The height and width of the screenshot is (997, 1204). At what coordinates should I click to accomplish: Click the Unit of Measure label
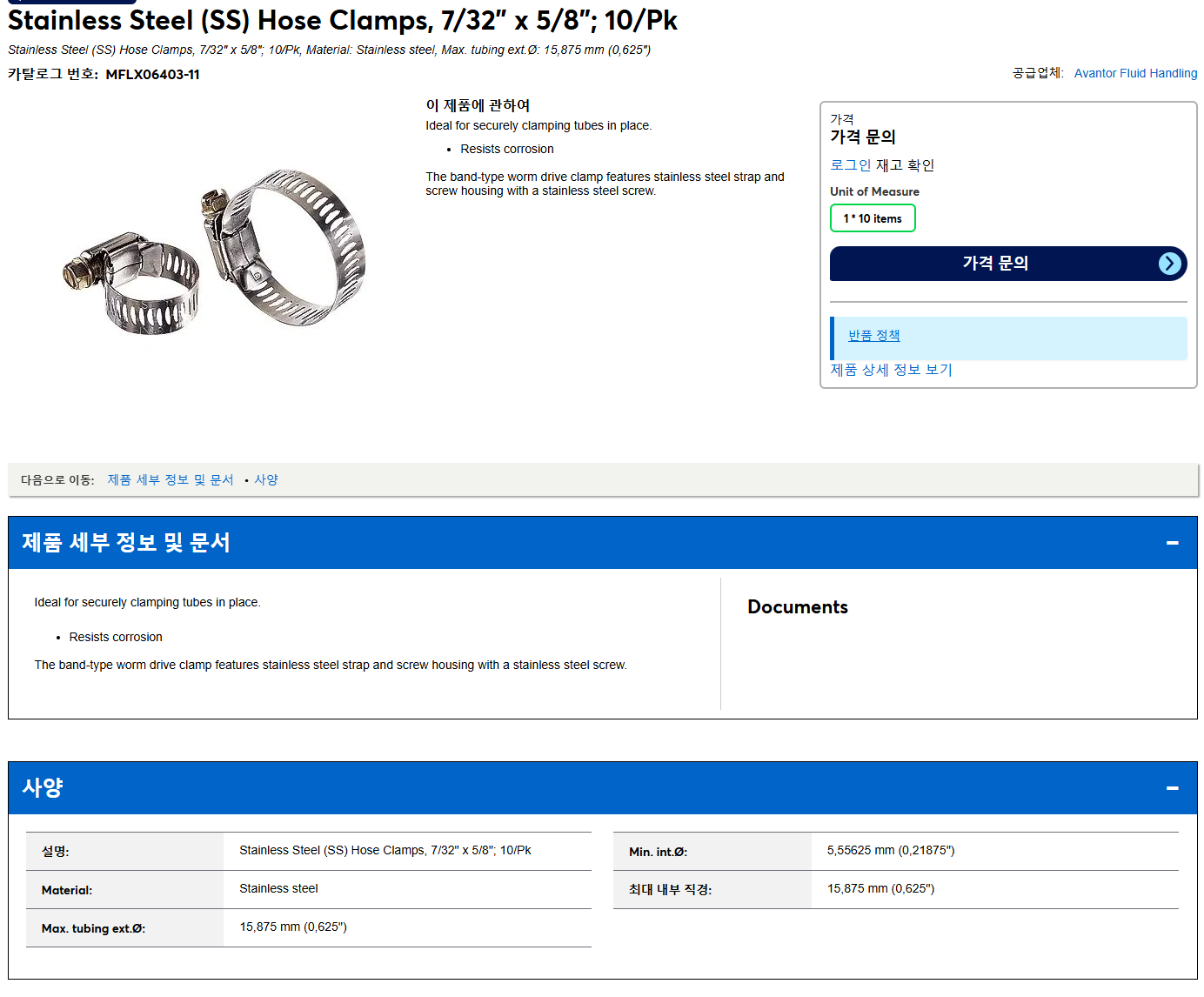coord(874,192)
